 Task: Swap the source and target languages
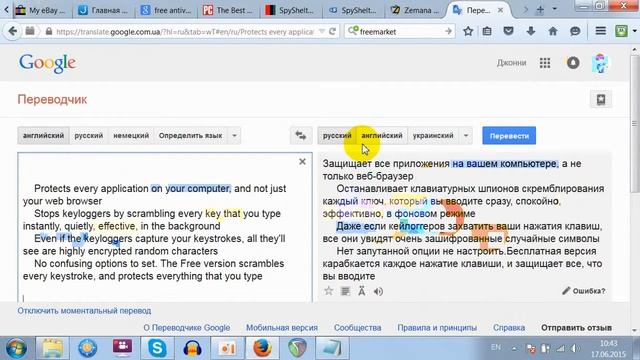pyautogui.click(x=301, y=136)
